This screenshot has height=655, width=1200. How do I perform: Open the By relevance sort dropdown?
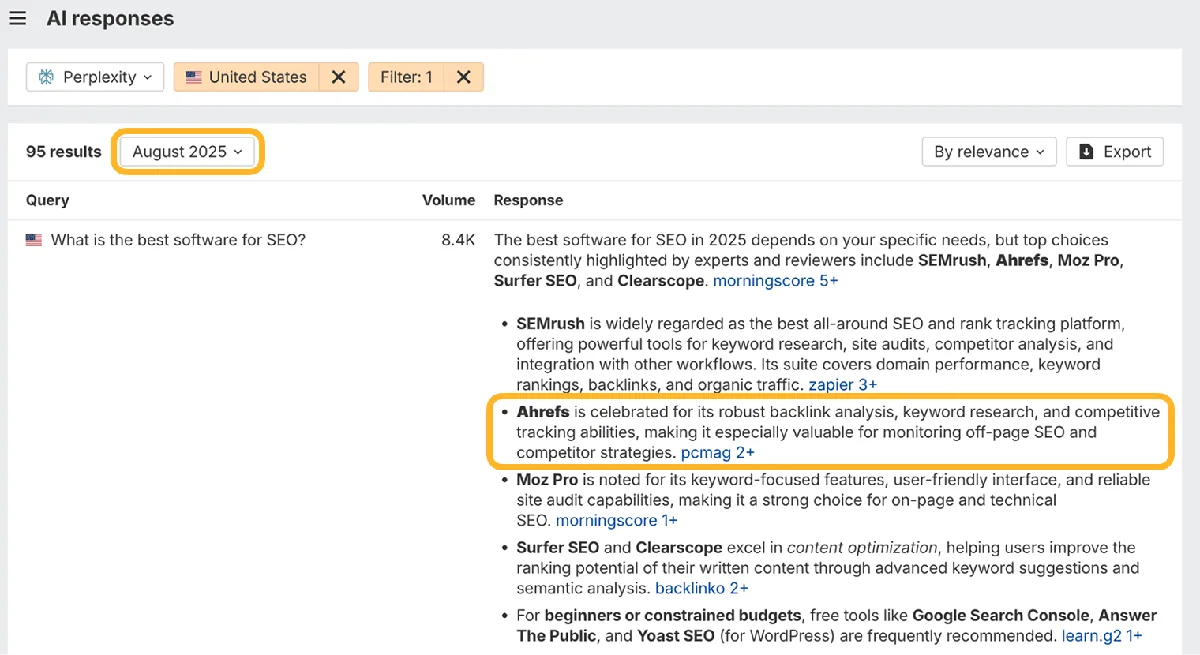point(989,152)
